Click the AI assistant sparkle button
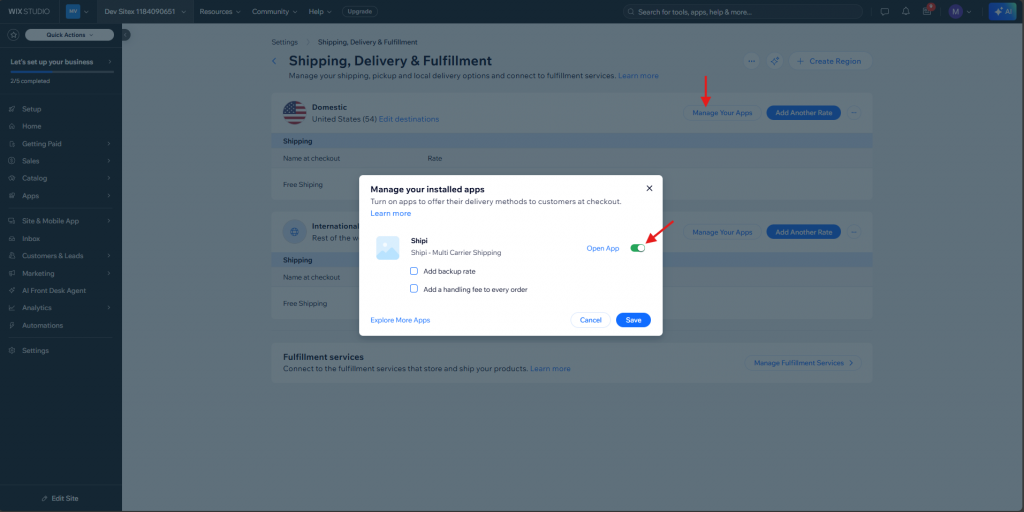Viewport: 1024px width, 512px height. 1001,12
